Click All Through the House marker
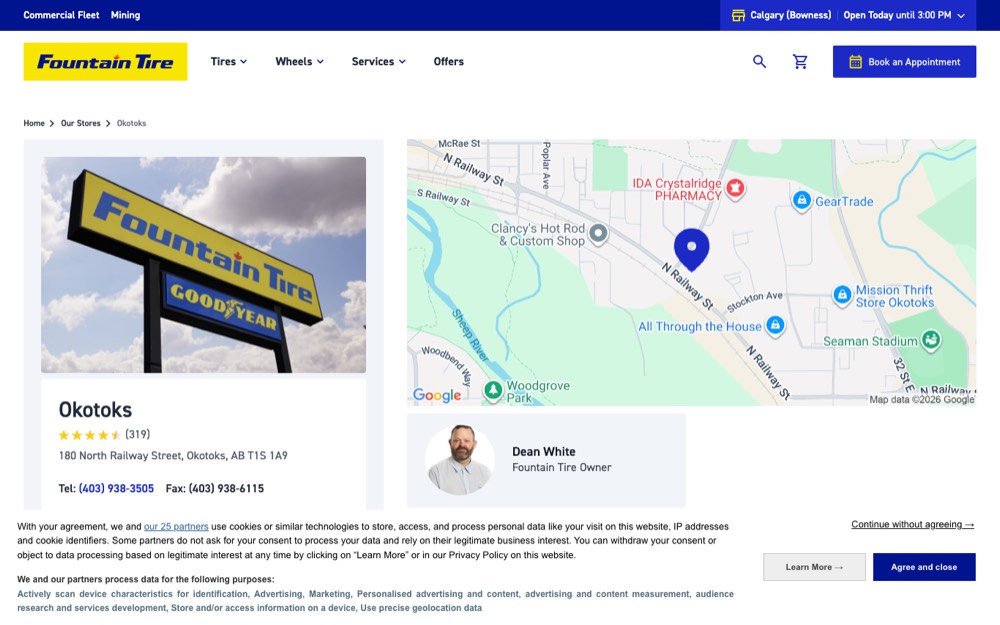Image resolution: width=1000 pixels, height=625 pixels. point(775,325)
